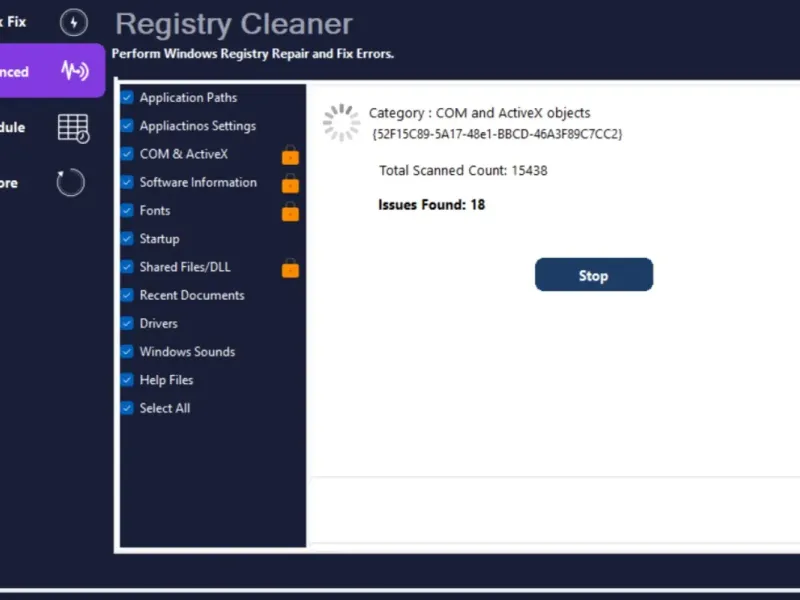Click the Windows Sounds label

pyautogui.click(x=187, y=352)
